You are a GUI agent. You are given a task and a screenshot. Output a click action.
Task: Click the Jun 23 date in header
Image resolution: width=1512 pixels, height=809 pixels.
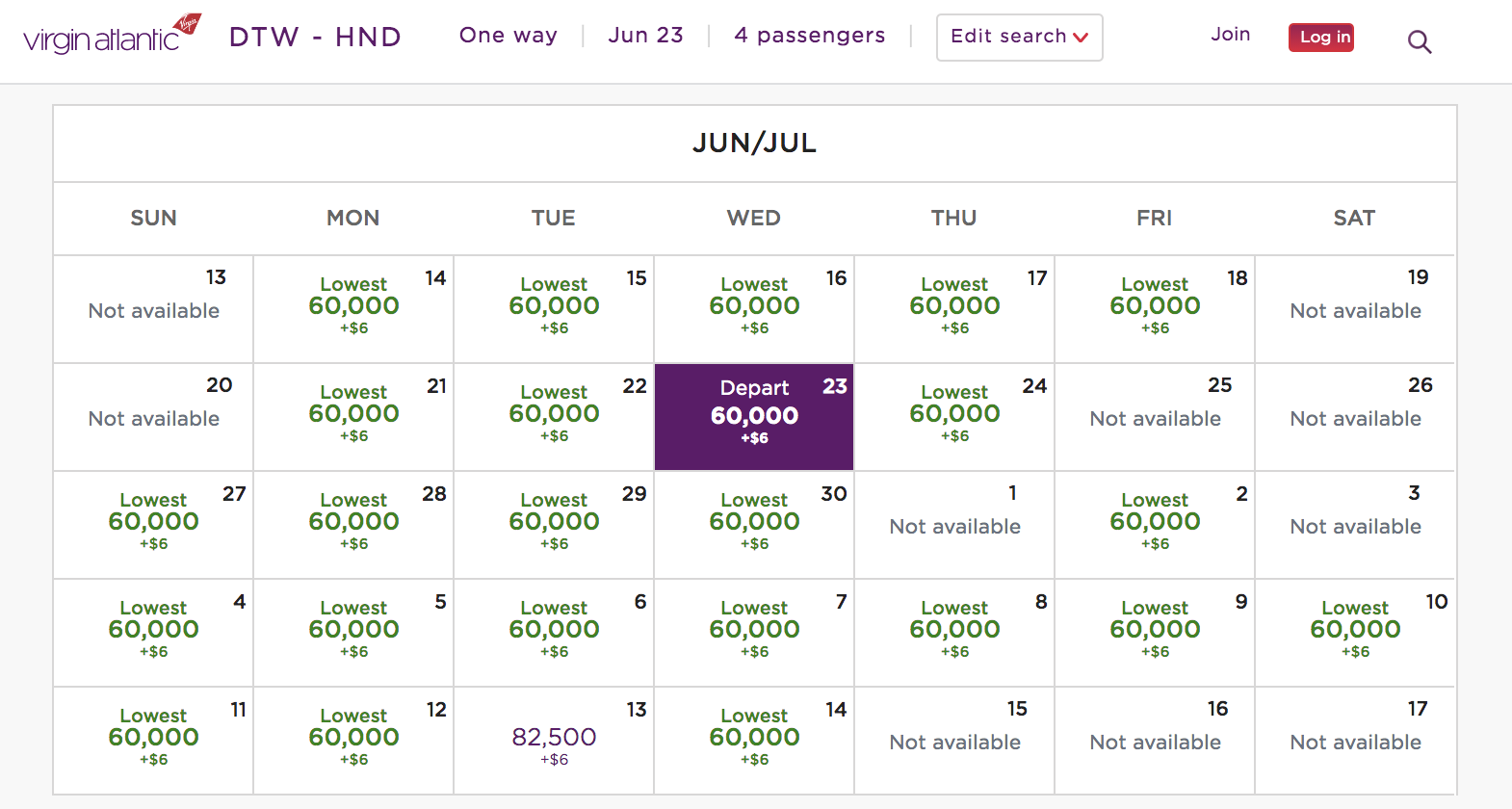(645, 36)
